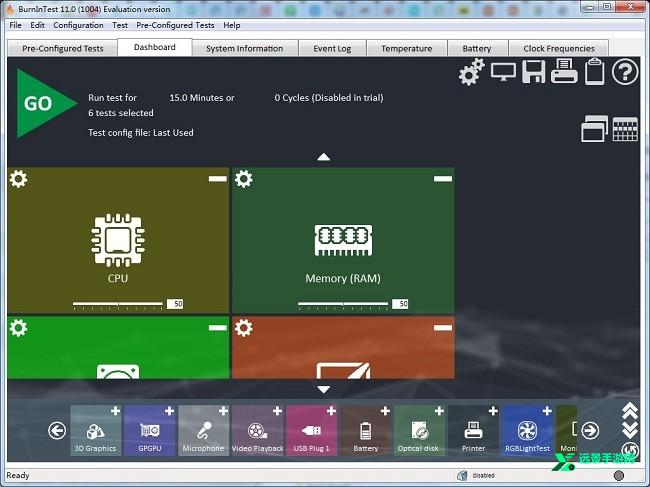Open test preferences double-gear icon

point(472,72)
